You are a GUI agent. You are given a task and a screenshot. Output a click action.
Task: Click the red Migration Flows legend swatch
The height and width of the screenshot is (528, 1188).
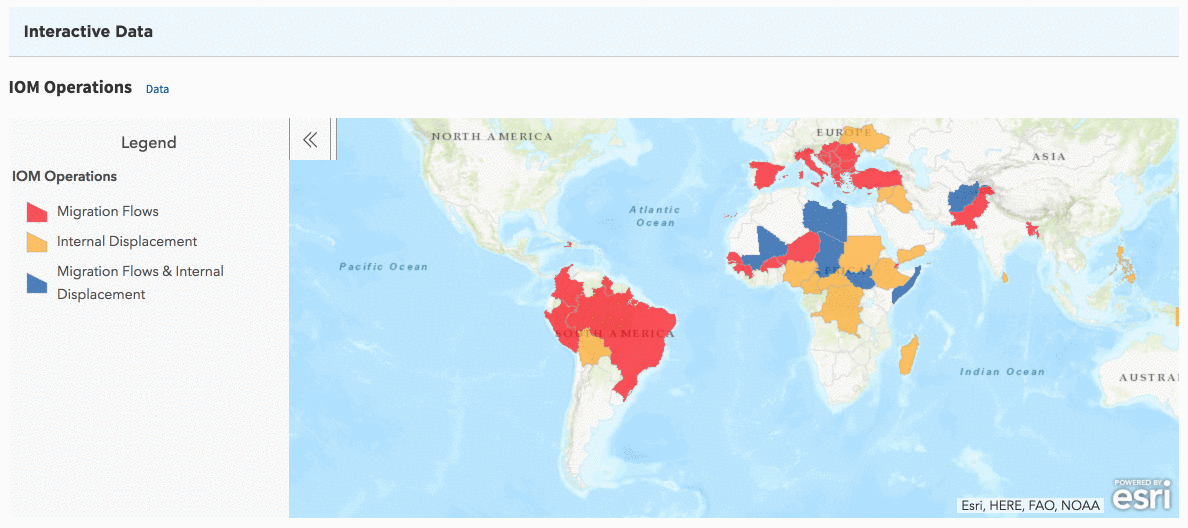37,212
